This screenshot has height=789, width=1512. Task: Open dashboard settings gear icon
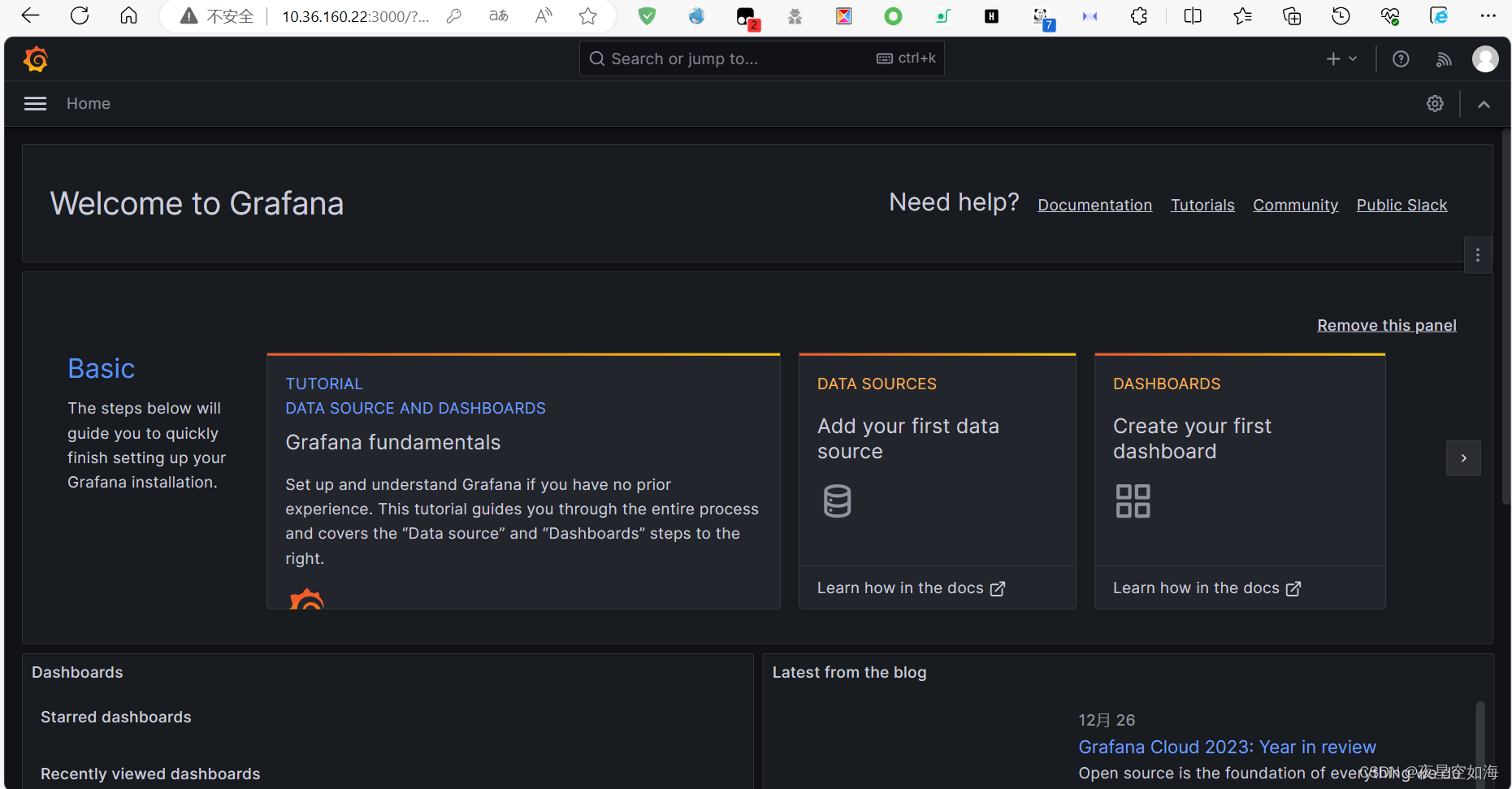[x=1435, y=103]
